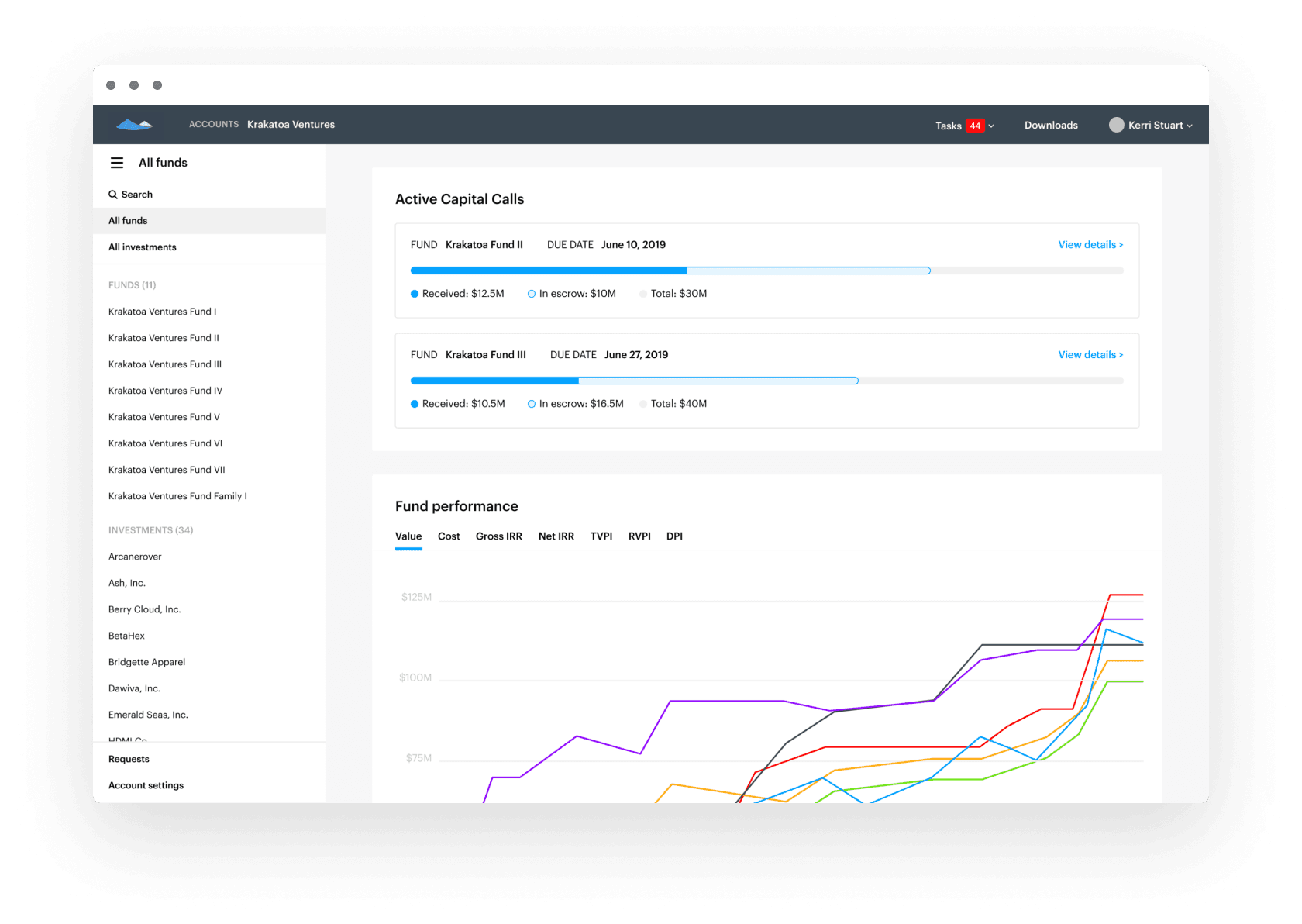
Task: Click the Total legend indicator for Krakatoa Fund II
Action: (643, 294)
